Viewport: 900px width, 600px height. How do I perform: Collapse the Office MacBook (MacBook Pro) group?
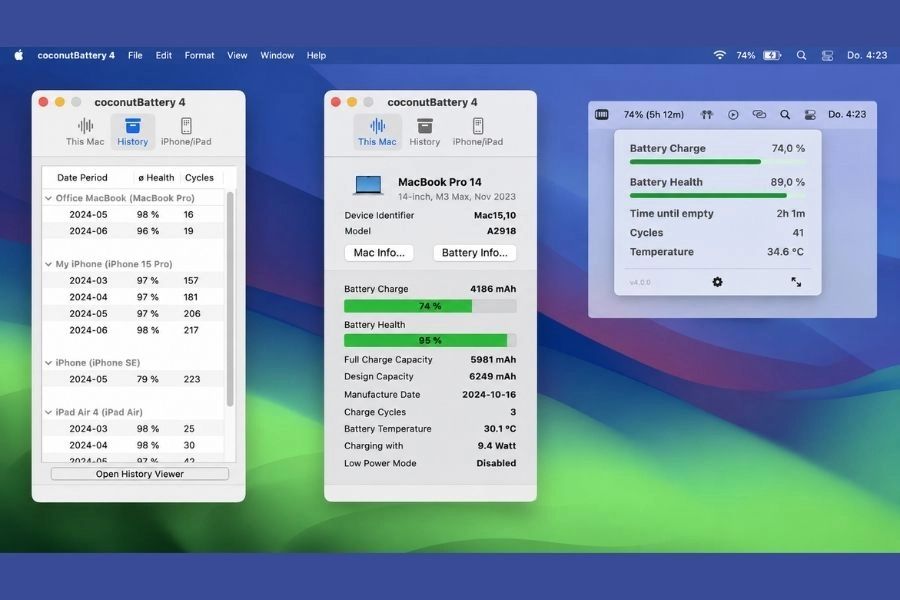tap(48, 198)
